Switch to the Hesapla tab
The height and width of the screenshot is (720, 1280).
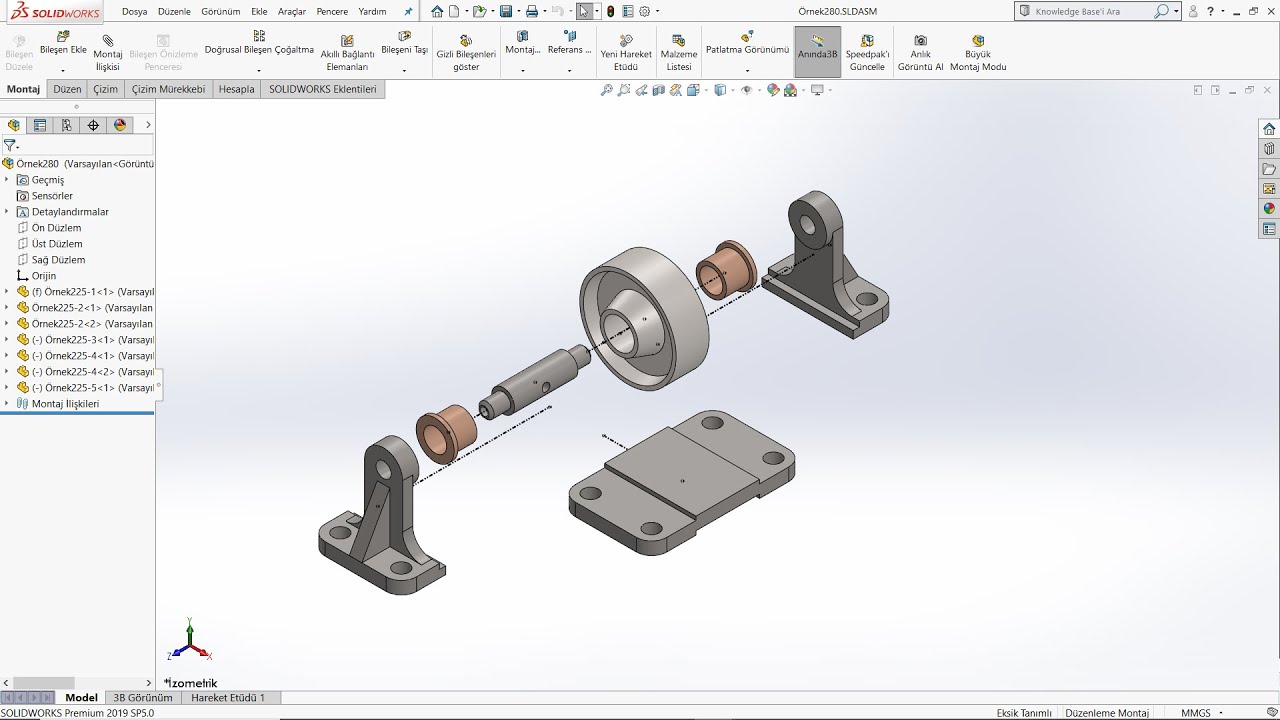[x=236, y=89]
